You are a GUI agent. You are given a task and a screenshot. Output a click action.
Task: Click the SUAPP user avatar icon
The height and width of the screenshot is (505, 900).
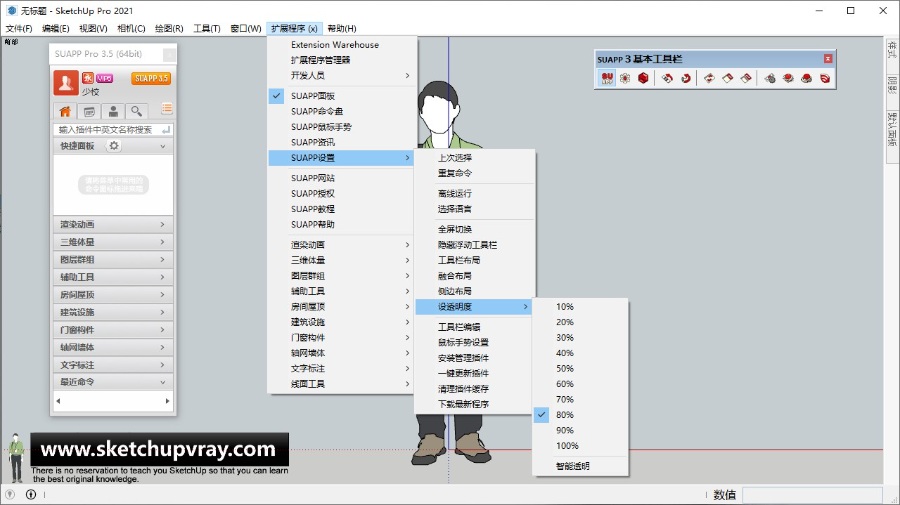point(66,83)
